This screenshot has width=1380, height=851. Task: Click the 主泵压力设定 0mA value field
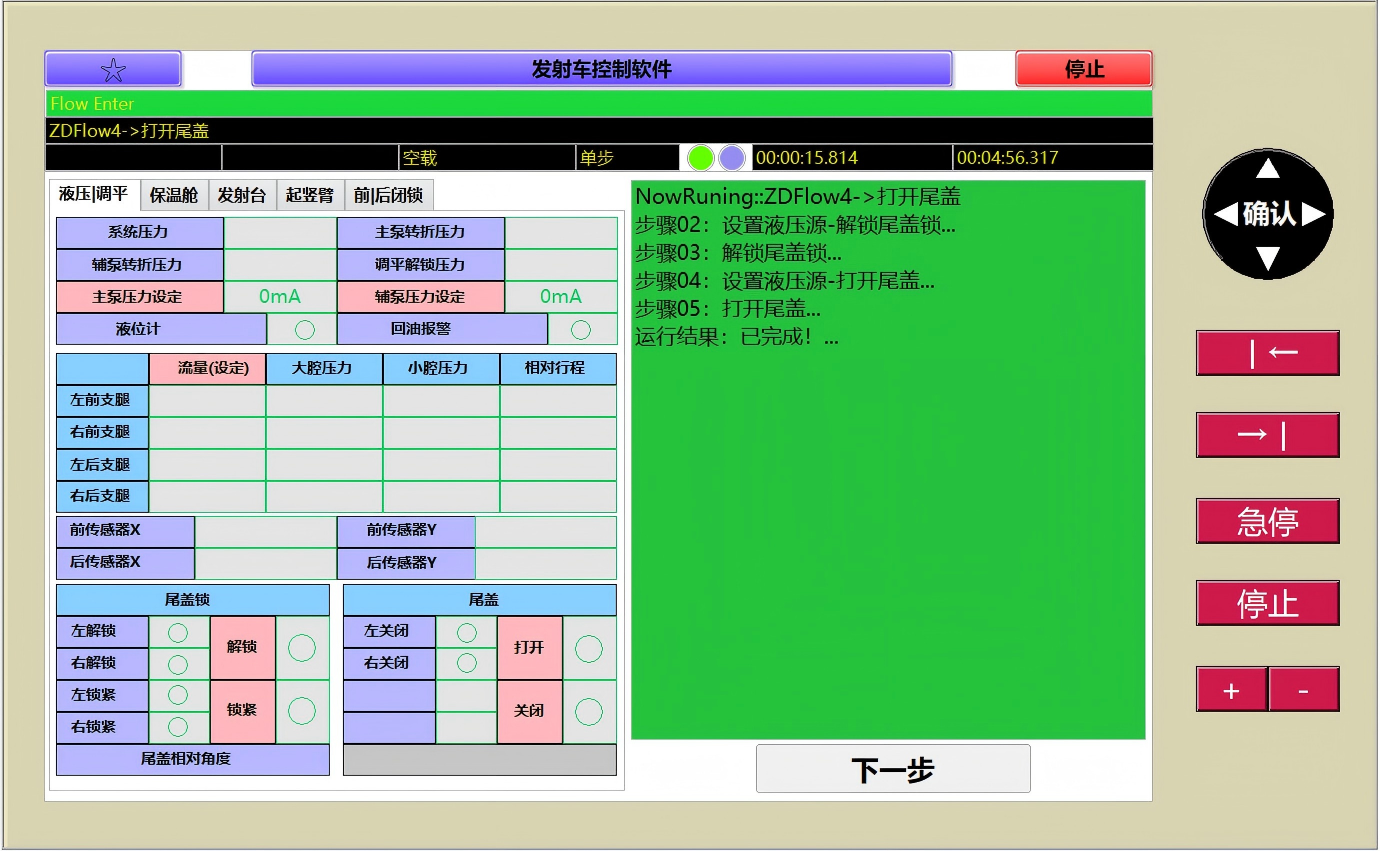[x=280, y=297]
